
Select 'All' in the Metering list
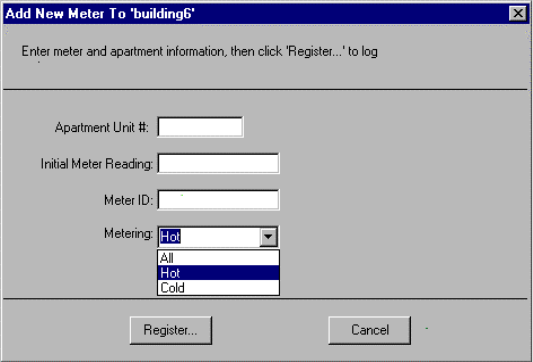pos(218,258)
